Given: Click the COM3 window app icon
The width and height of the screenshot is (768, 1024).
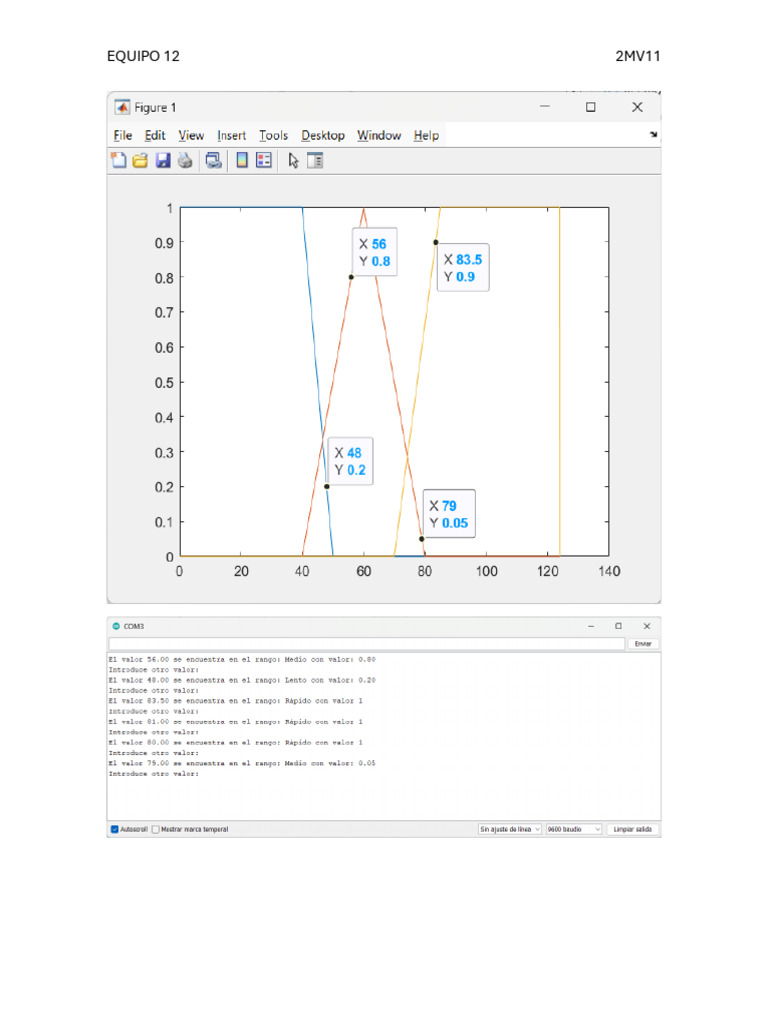Looking at the screenshot, I should [116, 626].
